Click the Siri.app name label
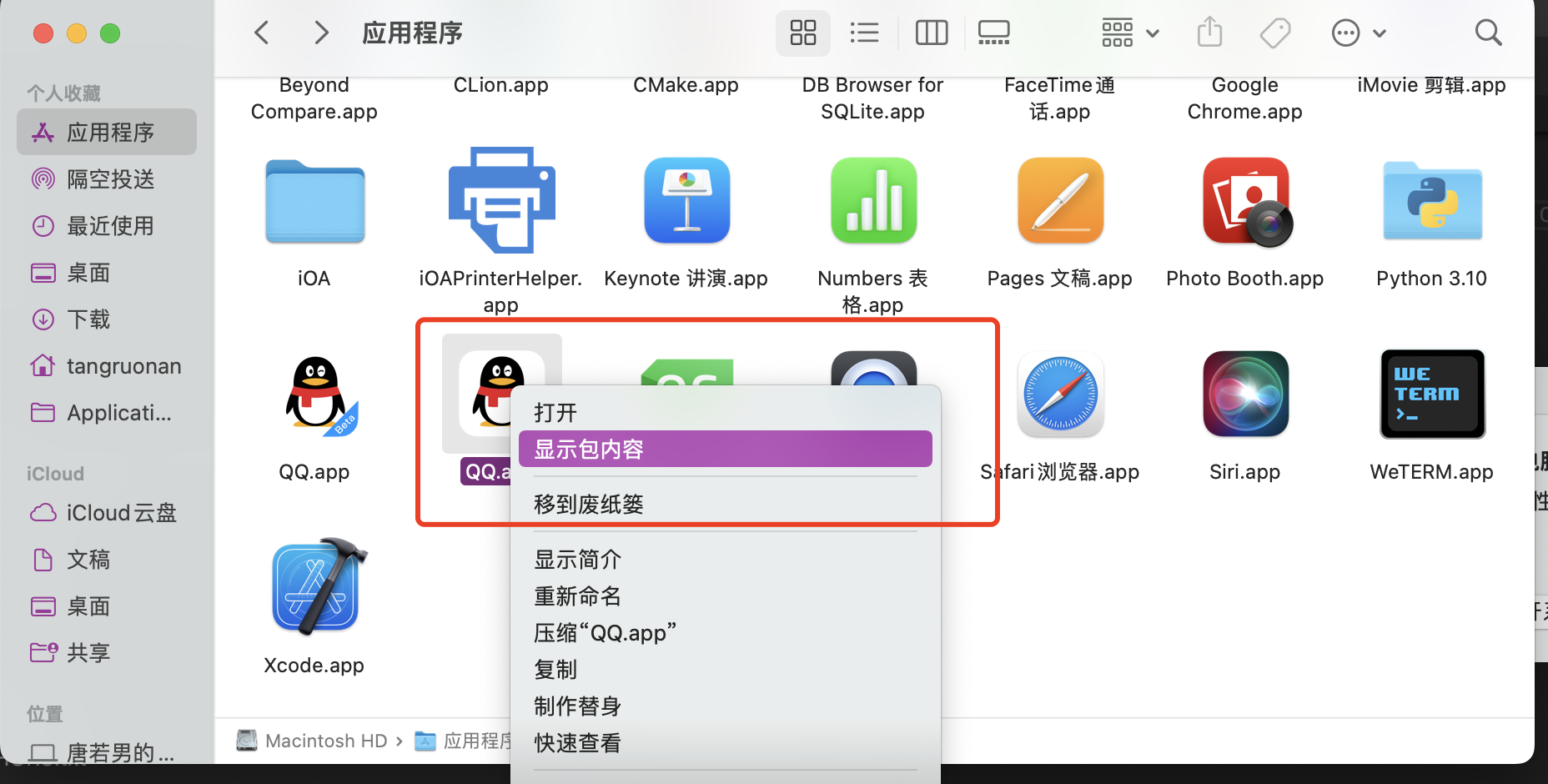 [x=1245, y=472]
